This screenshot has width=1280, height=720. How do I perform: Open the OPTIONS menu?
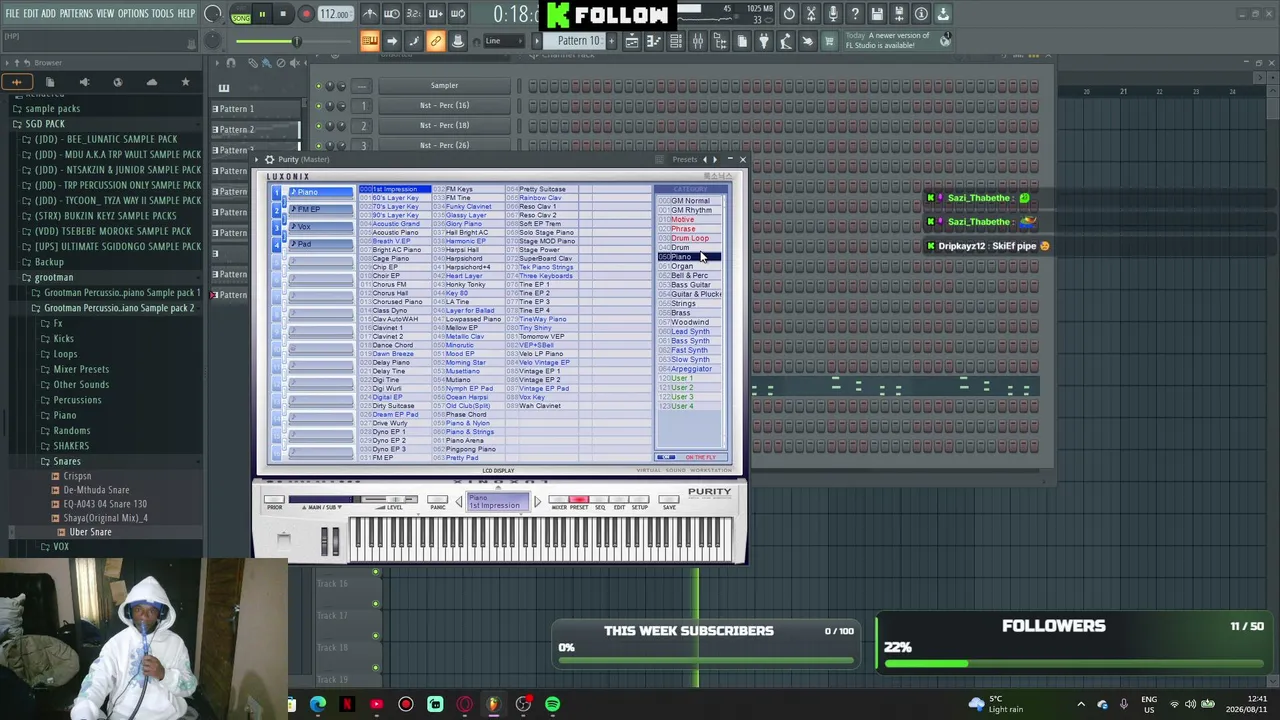133,14
